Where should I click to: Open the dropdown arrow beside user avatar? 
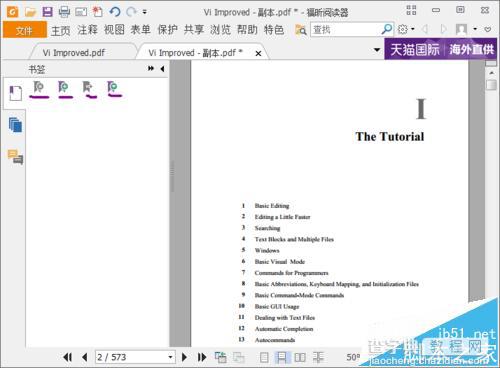pos(475,30)
